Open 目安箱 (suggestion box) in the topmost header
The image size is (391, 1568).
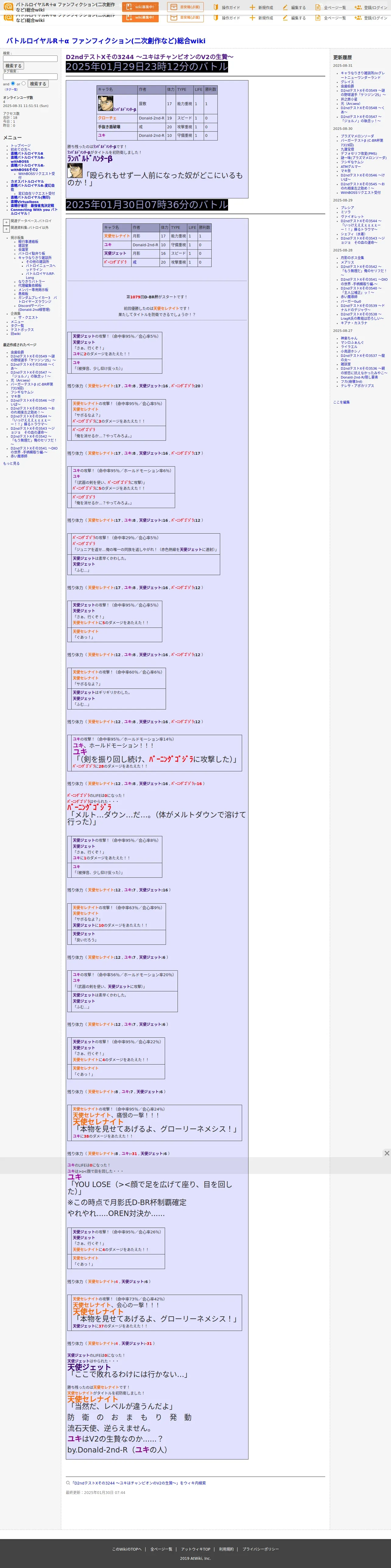185,7
